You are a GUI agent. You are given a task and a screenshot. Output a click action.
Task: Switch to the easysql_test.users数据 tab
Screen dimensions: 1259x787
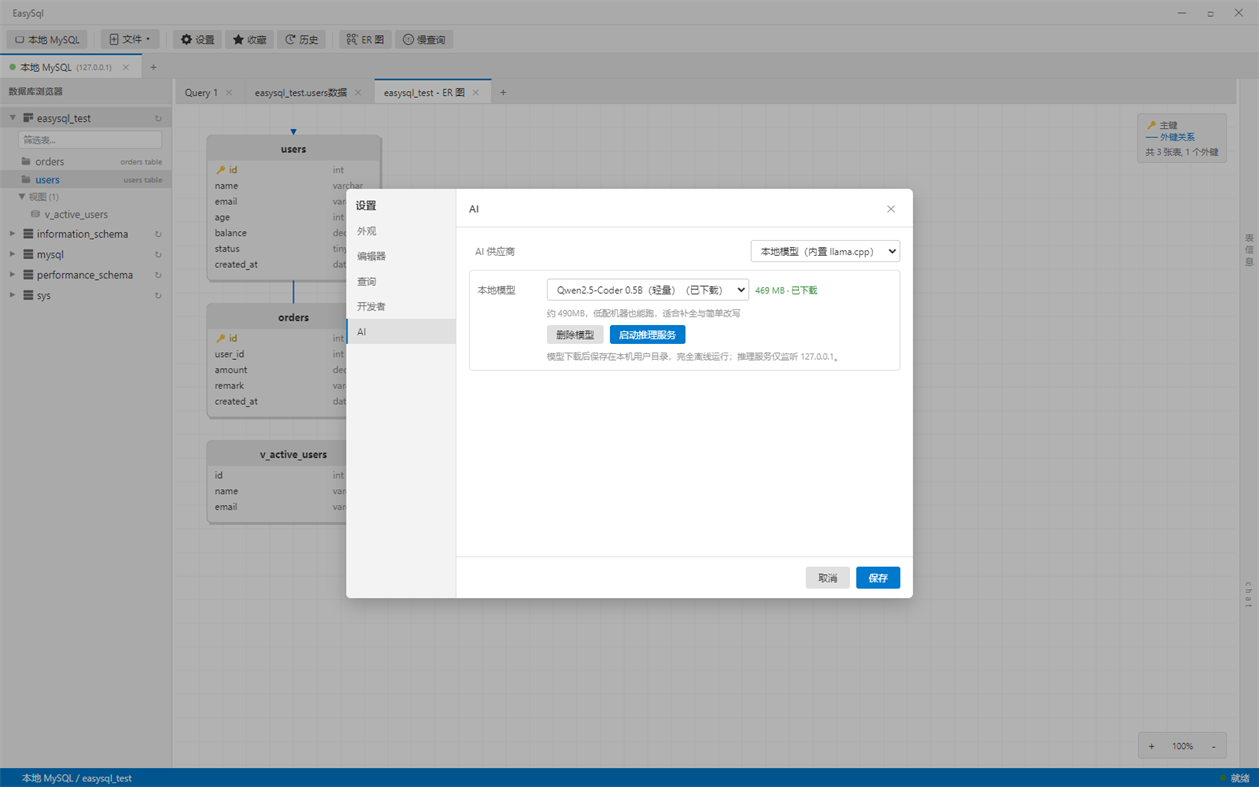tap(301, 93)
